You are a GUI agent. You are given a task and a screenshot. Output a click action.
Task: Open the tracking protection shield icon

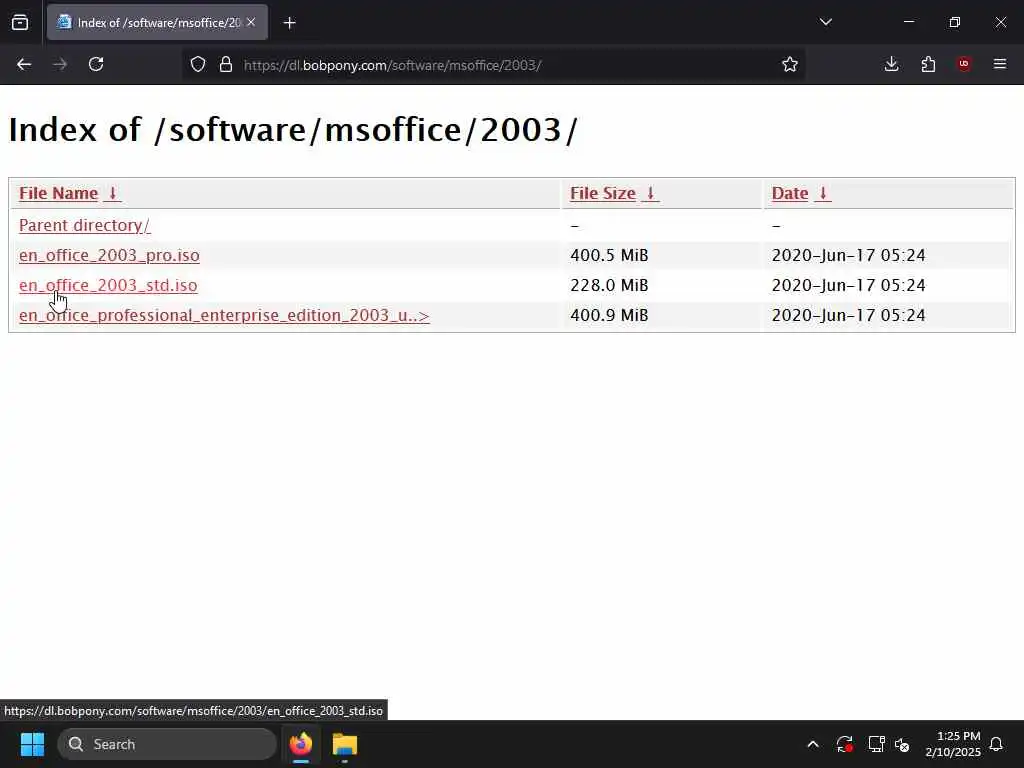[198, 64]
